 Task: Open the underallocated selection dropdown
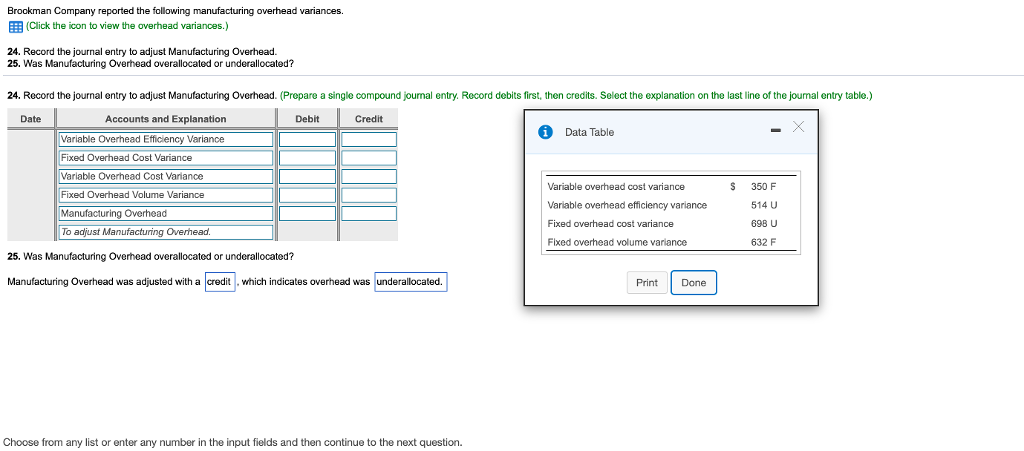411,282
